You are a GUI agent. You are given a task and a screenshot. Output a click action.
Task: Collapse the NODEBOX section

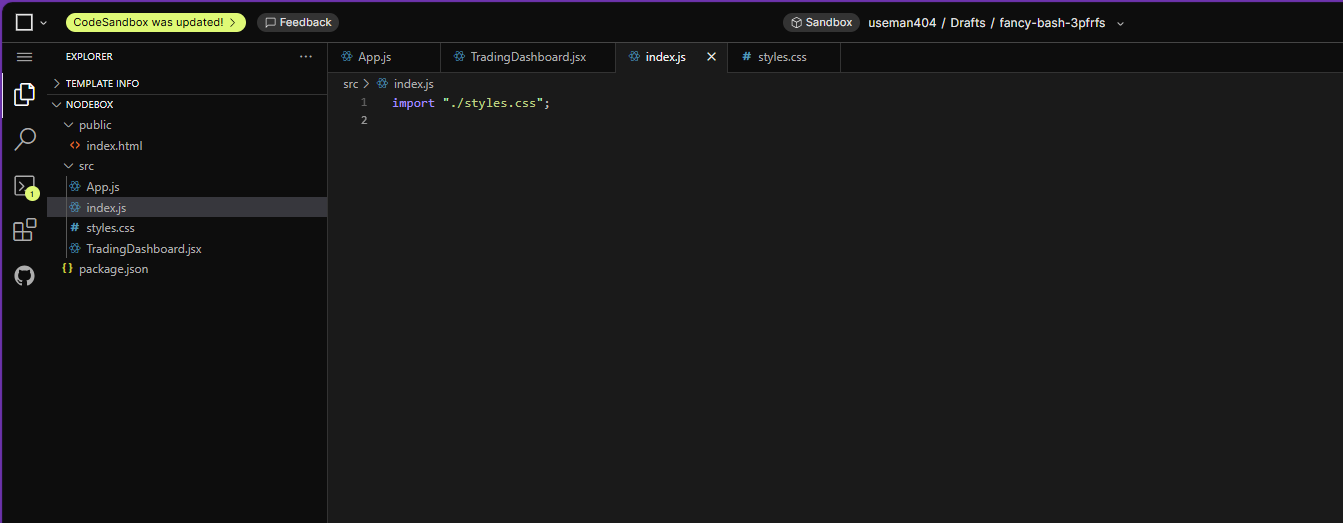[x=187, y=104]
